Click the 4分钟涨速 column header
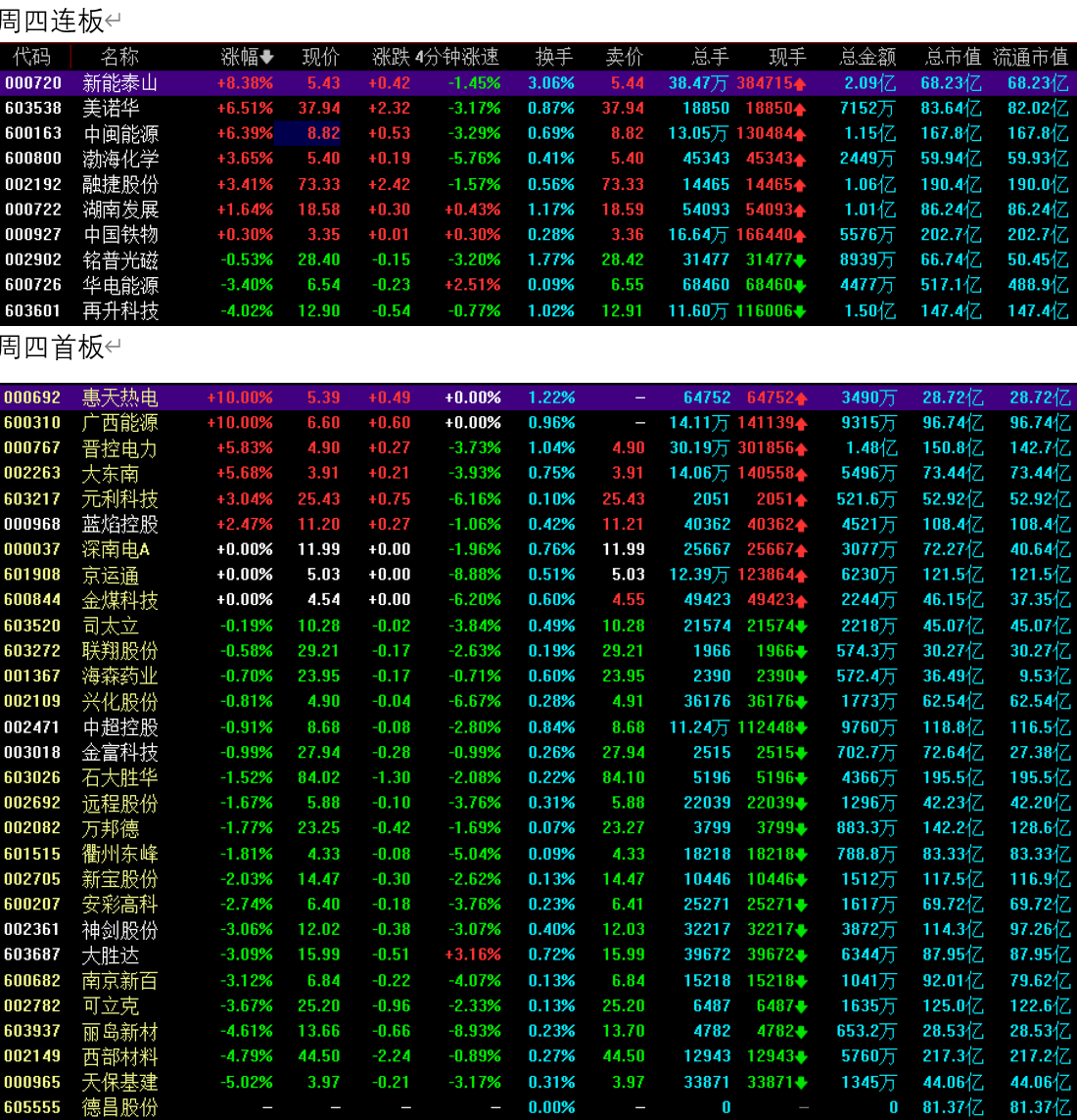Viewport: 1077px width, 1120px height. [457, 57]
